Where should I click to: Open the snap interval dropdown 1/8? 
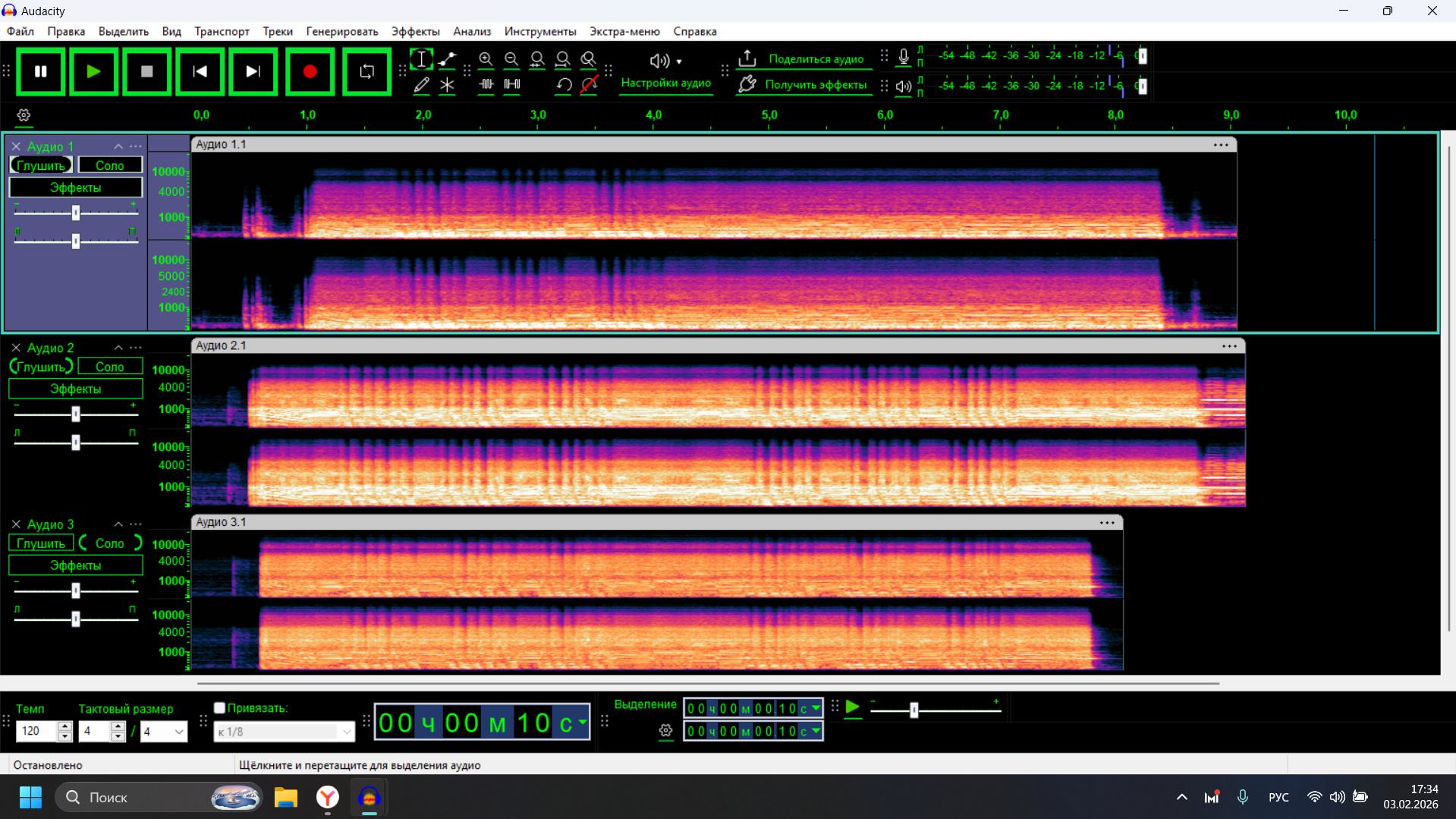tap(346, 732)
